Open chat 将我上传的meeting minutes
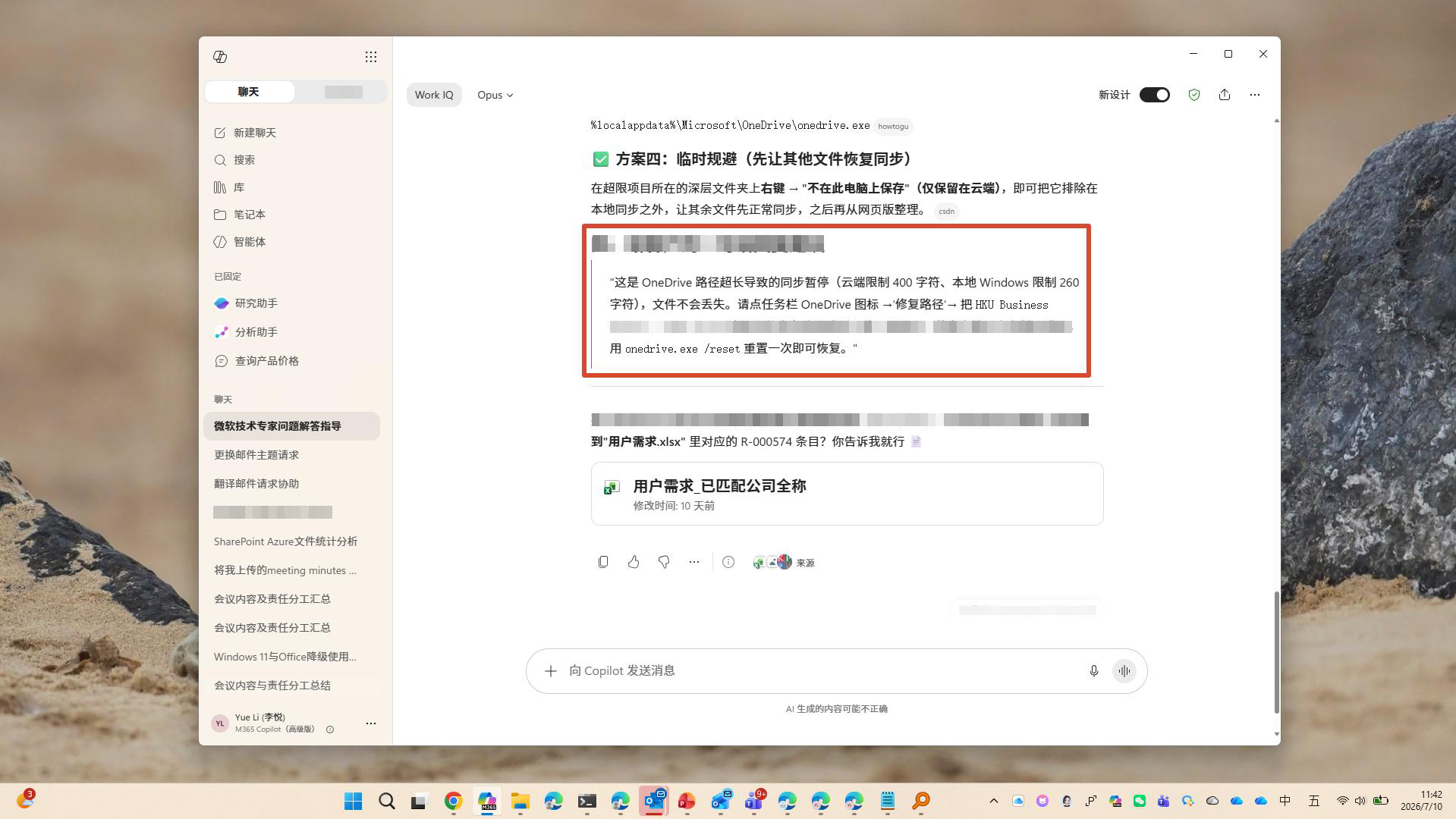The image size is (1456, 819). [291, 570]
